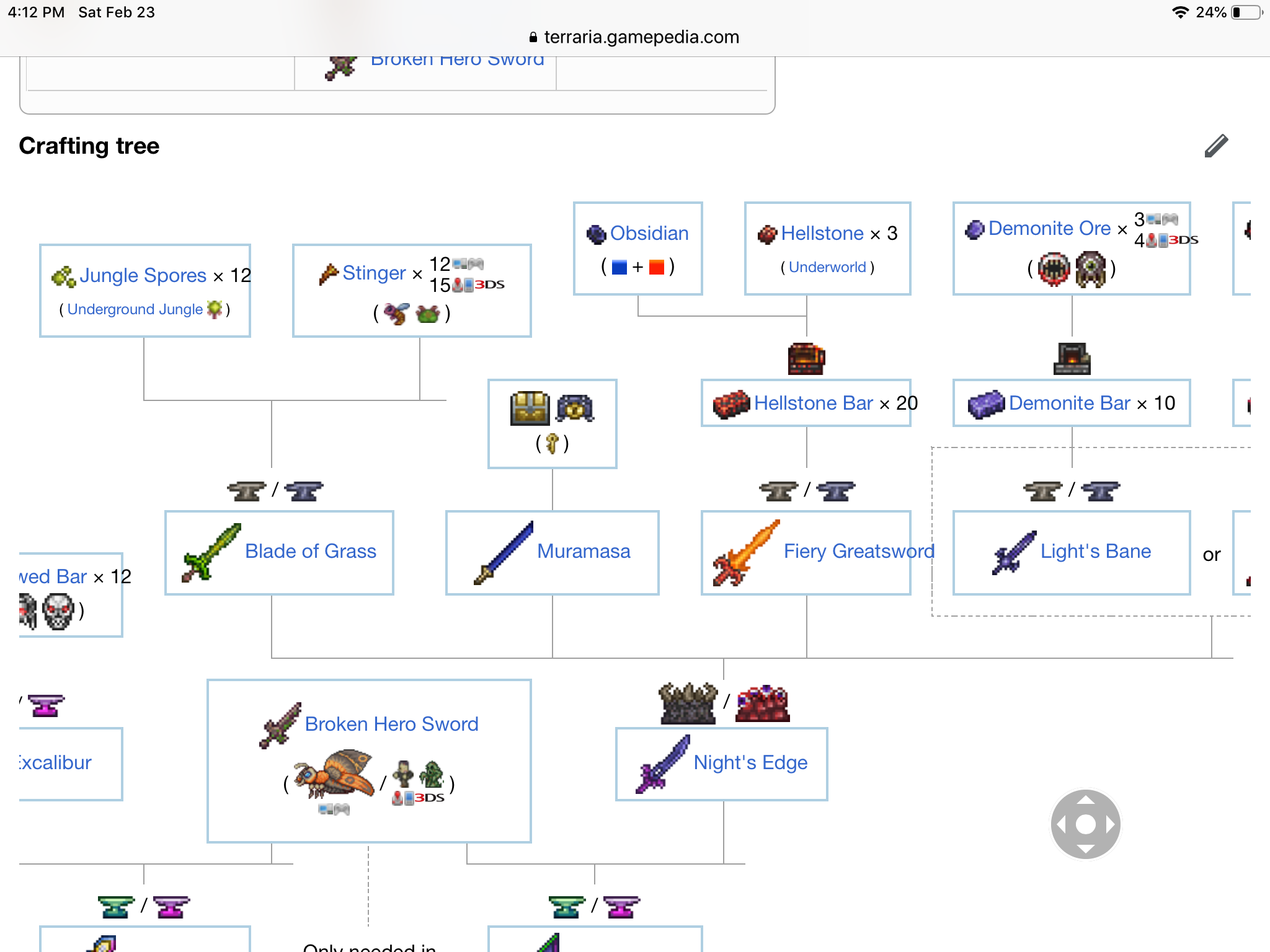Screen dimensions: 1270x952
Task: Open the Hellstone Bar link
Action: (x=814, y=403)
